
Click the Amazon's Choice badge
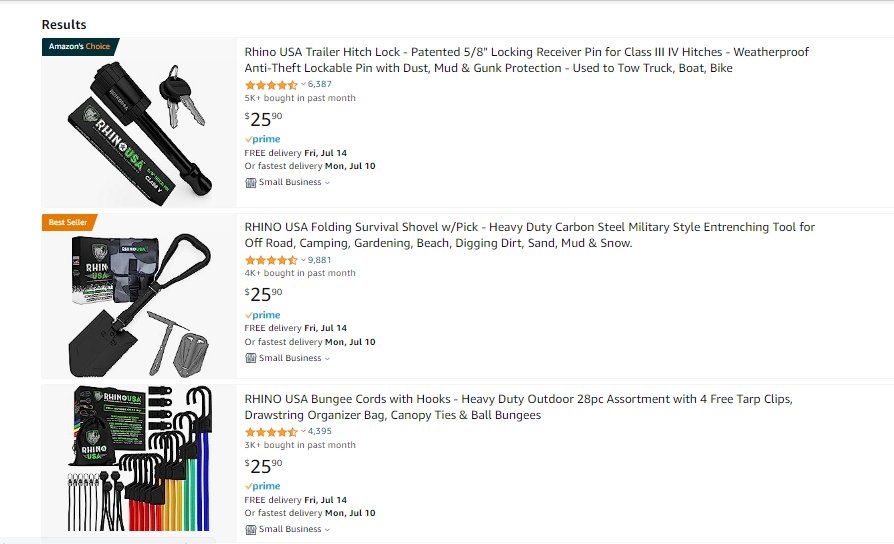coord(81,46)
